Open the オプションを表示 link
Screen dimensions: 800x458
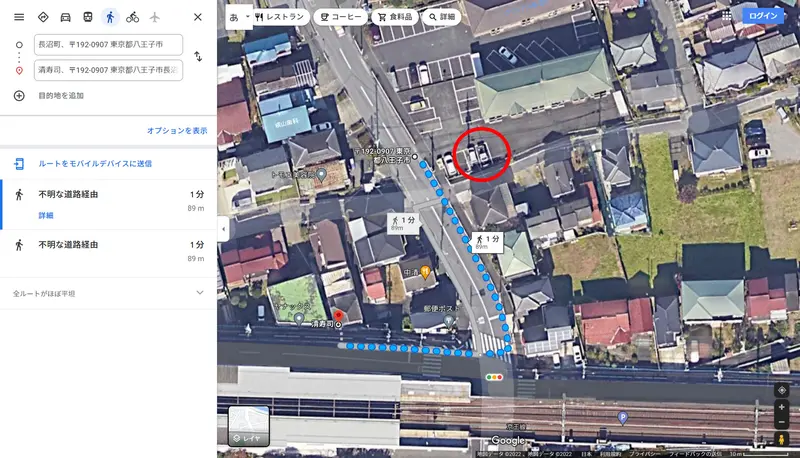[177, 131]
